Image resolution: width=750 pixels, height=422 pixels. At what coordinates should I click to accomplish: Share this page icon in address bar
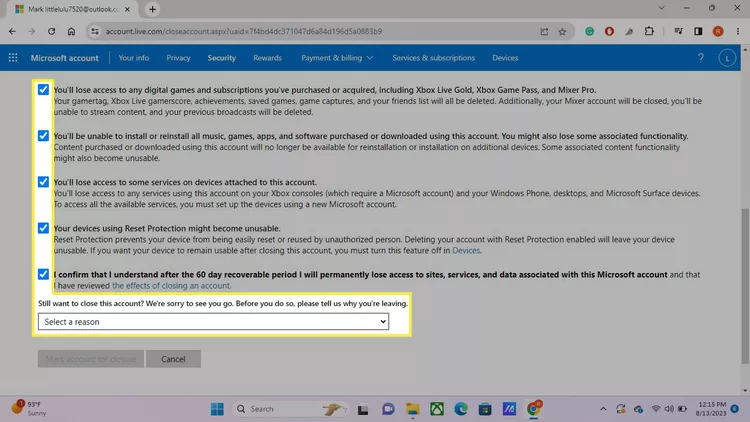[x=544, y=32]
